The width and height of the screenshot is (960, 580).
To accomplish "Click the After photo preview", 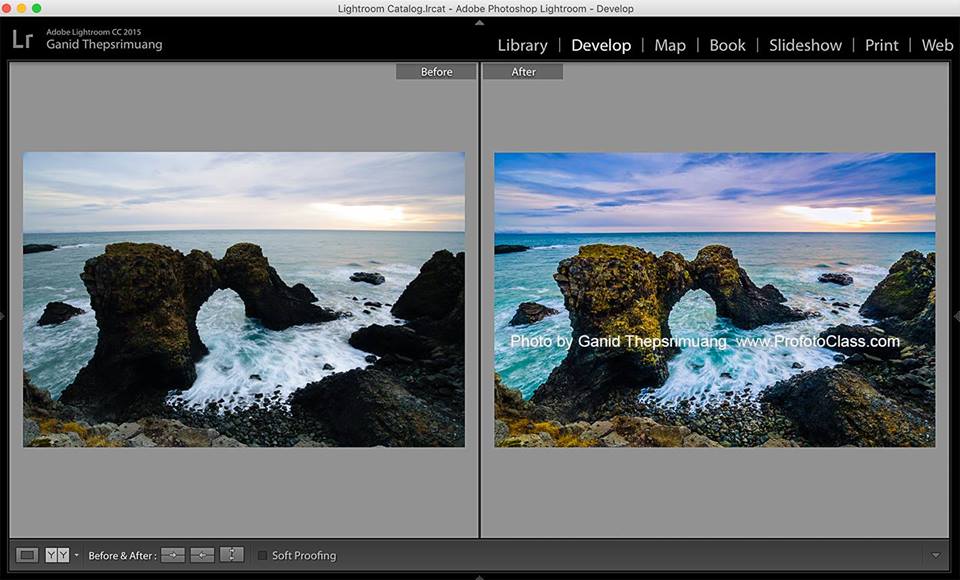I will [x=714, y=299].
